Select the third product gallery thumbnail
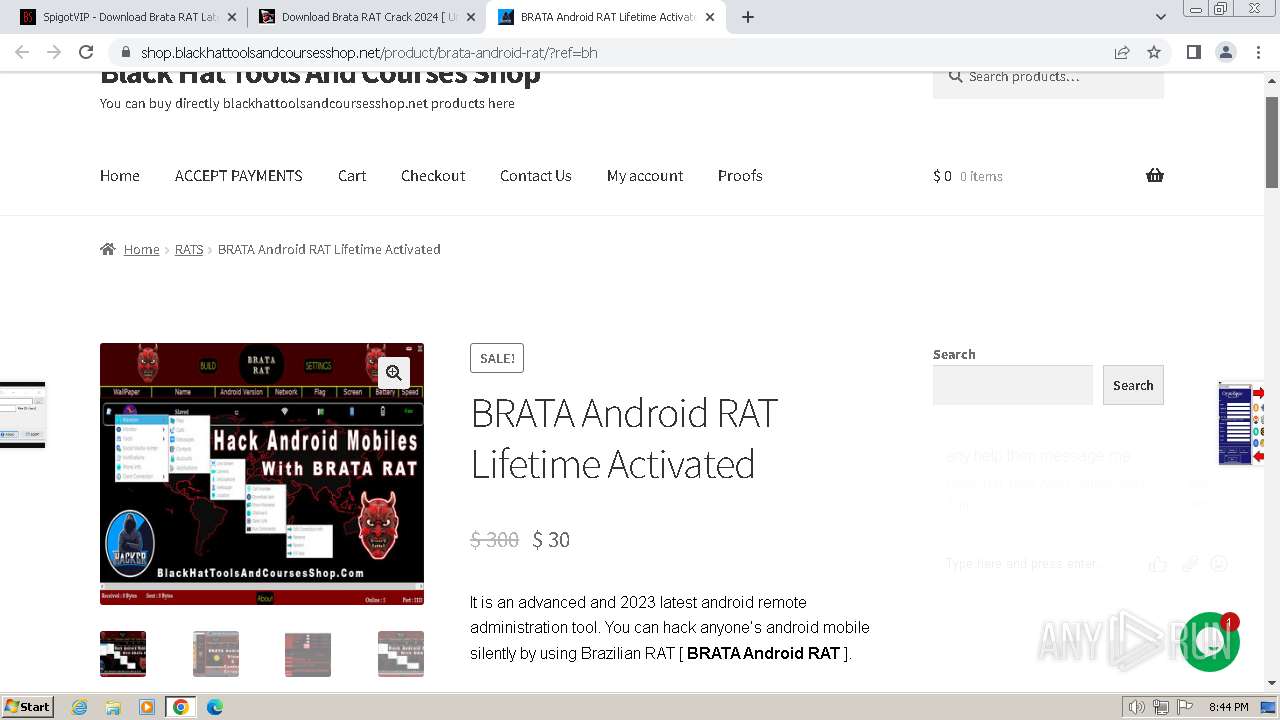This screenshot has width=1280, height=720. pos(308,654)
